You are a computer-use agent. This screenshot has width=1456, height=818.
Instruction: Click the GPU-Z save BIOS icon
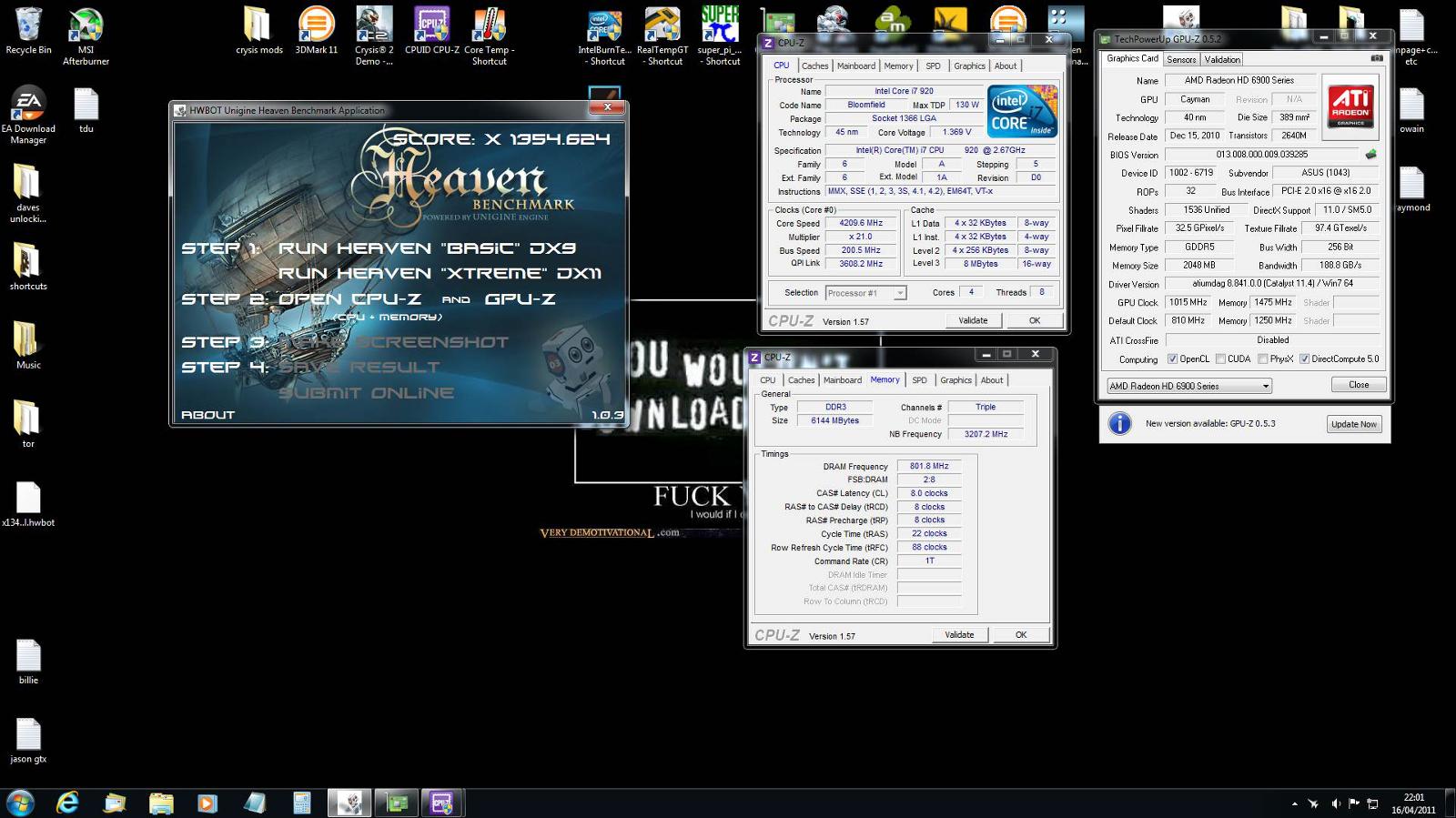[1371, 155]
